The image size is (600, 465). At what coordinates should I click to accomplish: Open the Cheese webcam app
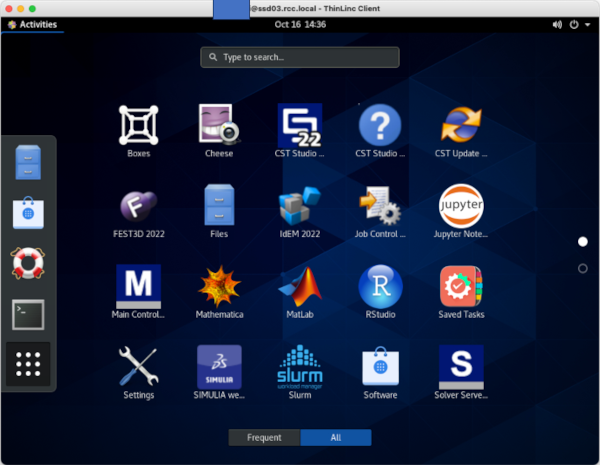point(219,126)
